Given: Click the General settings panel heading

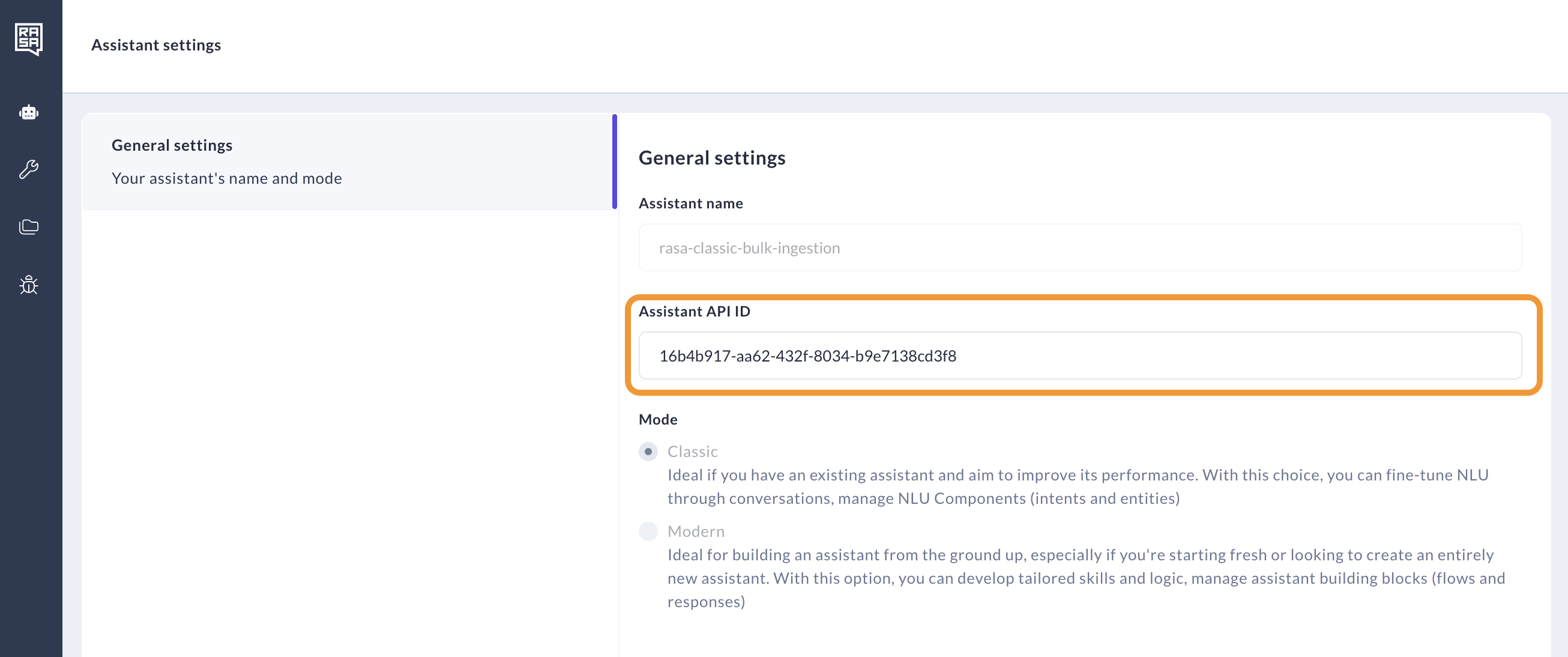Looking at the screenshot, I should (711, 158).
